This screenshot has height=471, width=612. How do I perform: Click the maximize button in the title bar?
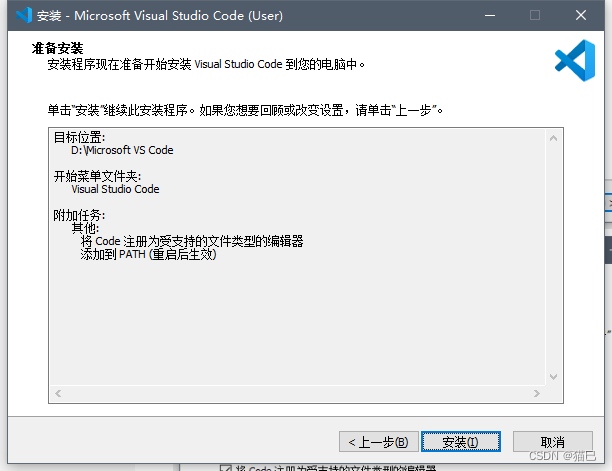tap(535, 15)
